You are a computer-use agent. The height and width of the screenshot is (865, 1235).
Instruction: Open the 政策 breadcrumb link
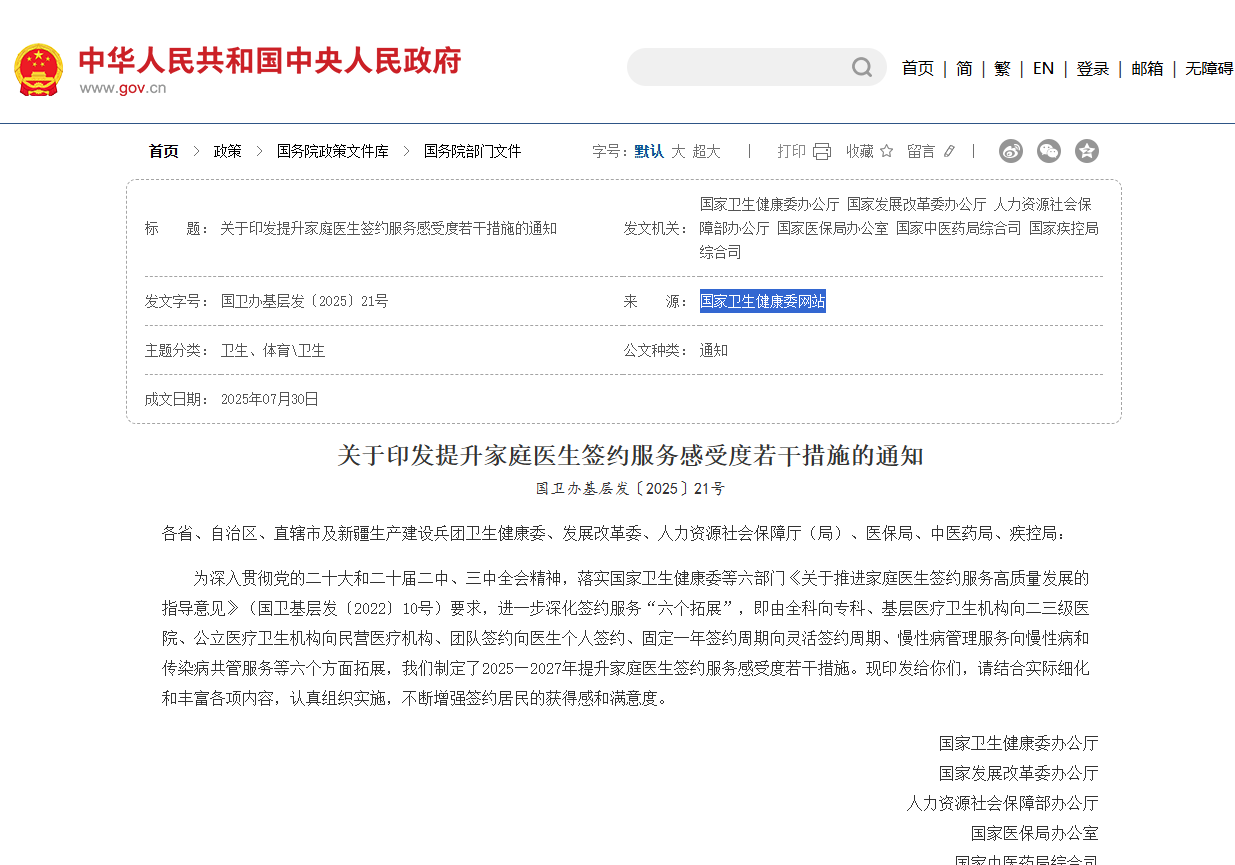227,151
